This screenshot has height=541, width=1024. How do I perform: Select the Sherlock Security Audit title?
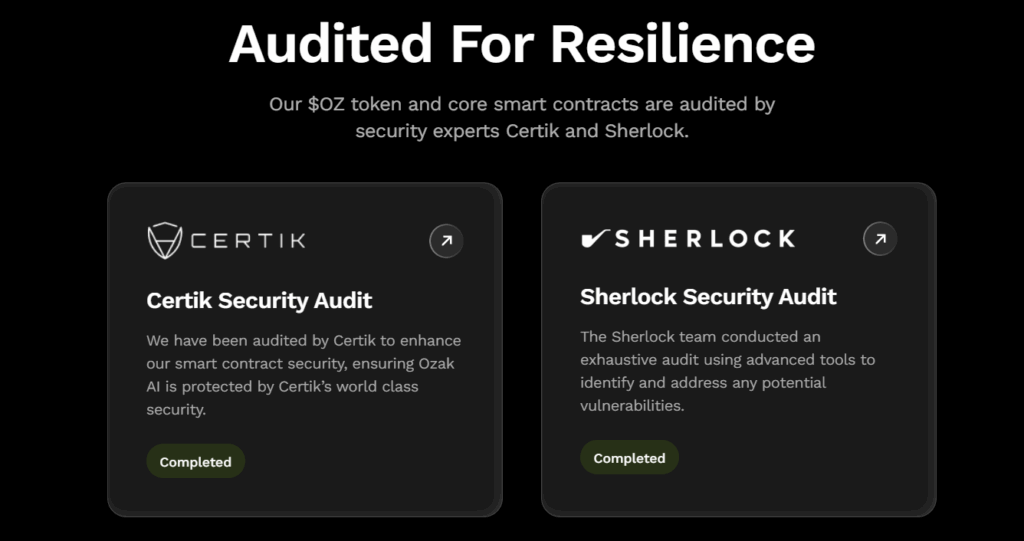(x=708, y=297)
